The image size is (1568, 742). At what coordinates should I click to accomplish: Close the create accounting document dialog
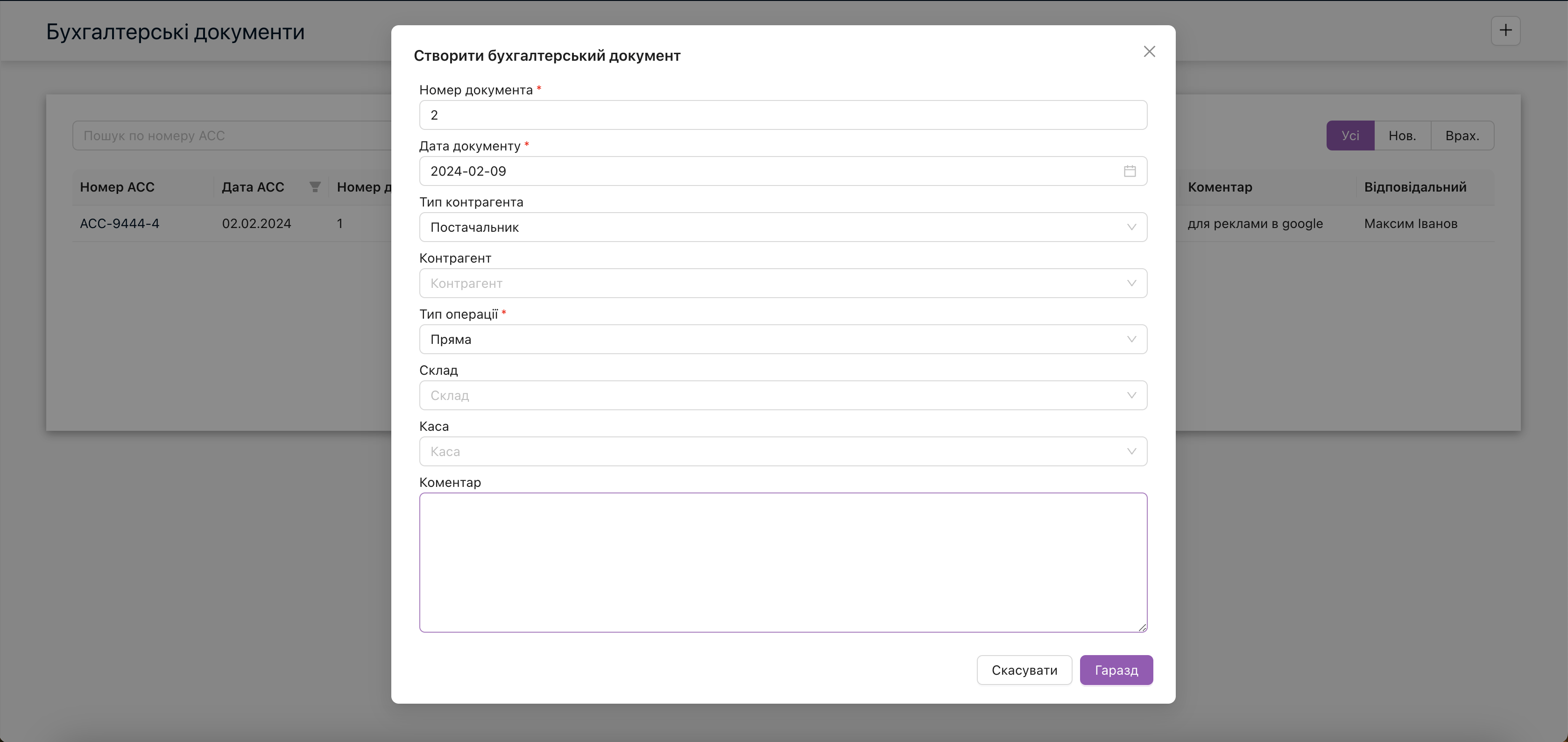[1149, 52]
